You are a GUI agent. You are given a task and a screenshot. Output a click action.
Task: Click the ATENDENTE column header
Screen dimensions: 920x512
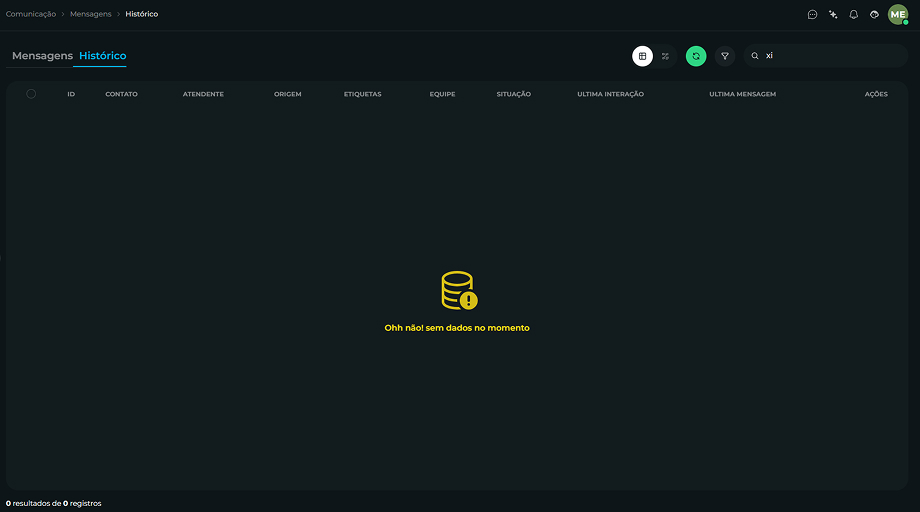(203, 94)
